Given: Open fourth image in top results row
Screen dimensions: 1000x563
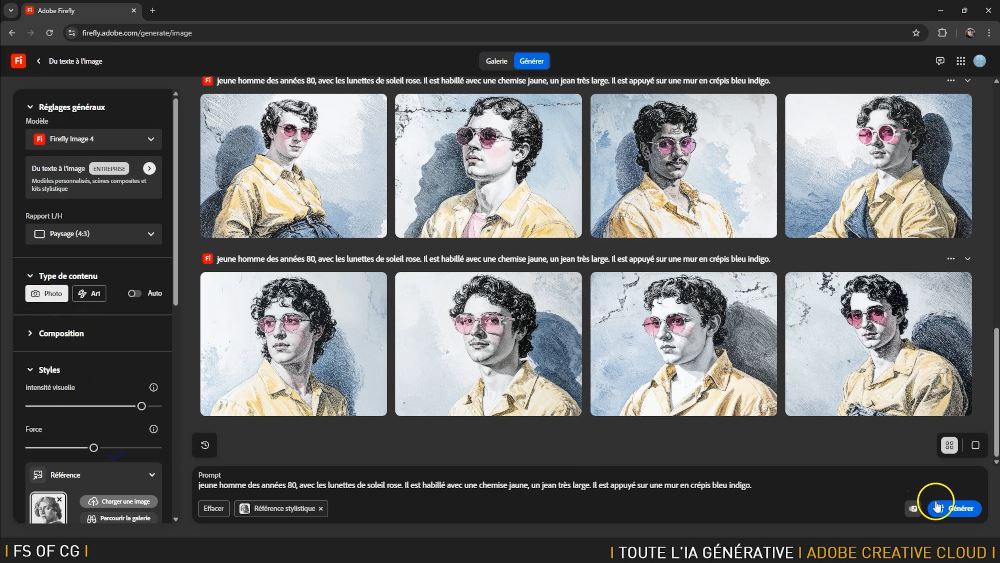Looking at the screenshot, I should click(x=878, y=166).
